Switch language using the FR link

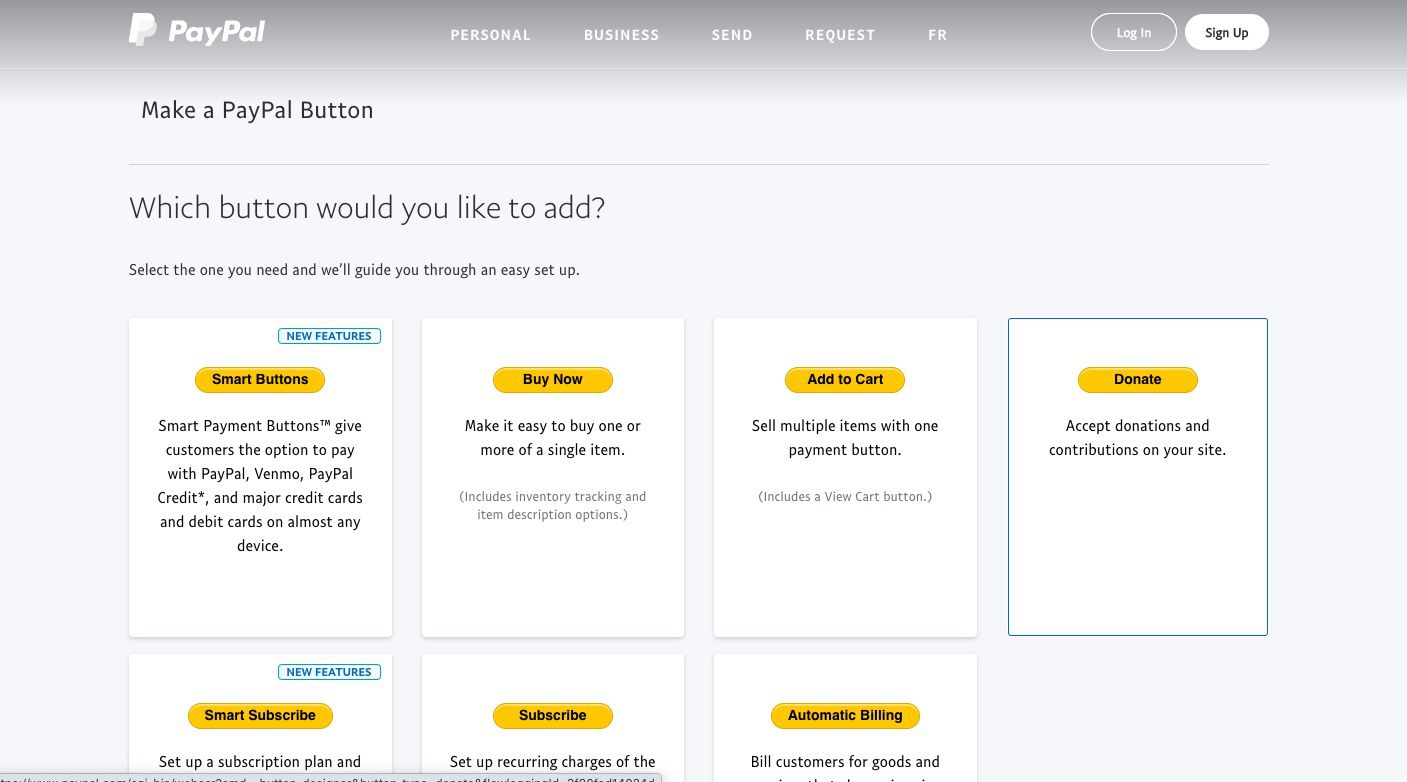click(937, 35)
